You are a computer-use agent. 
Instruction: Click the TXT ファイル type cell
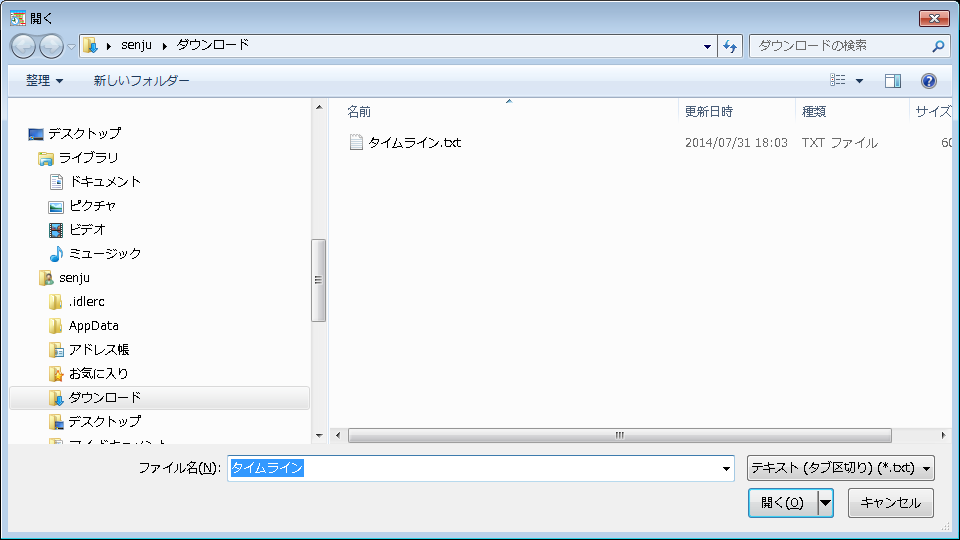tap(839, 143)
